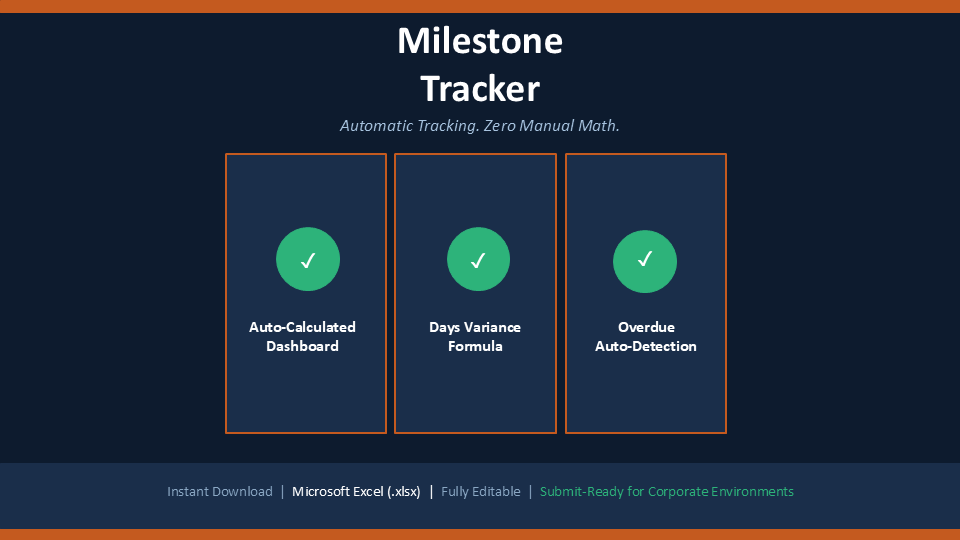Click the orange bar at the top
960x540 pixels.
coord(480,6)
